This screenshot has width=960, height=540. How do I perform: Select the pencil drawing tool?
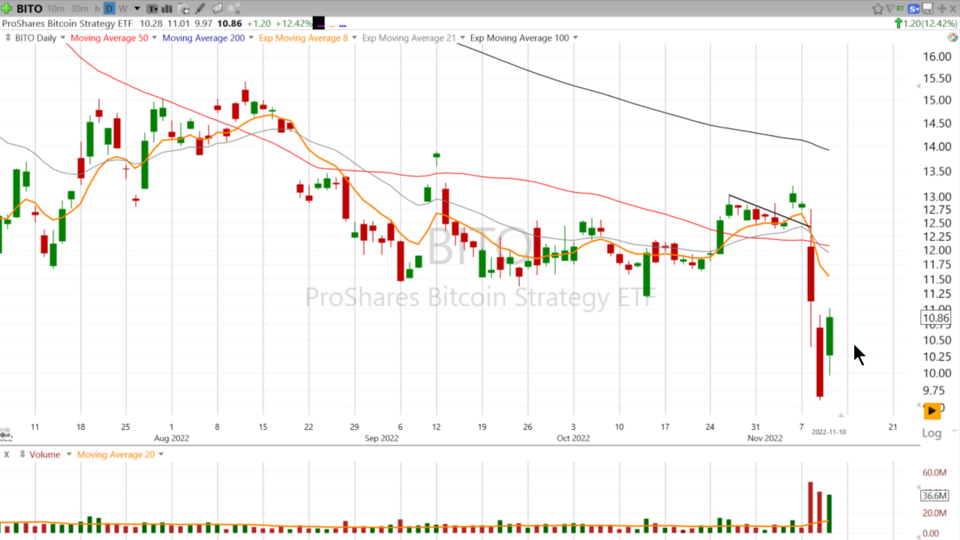click(199, 8)
